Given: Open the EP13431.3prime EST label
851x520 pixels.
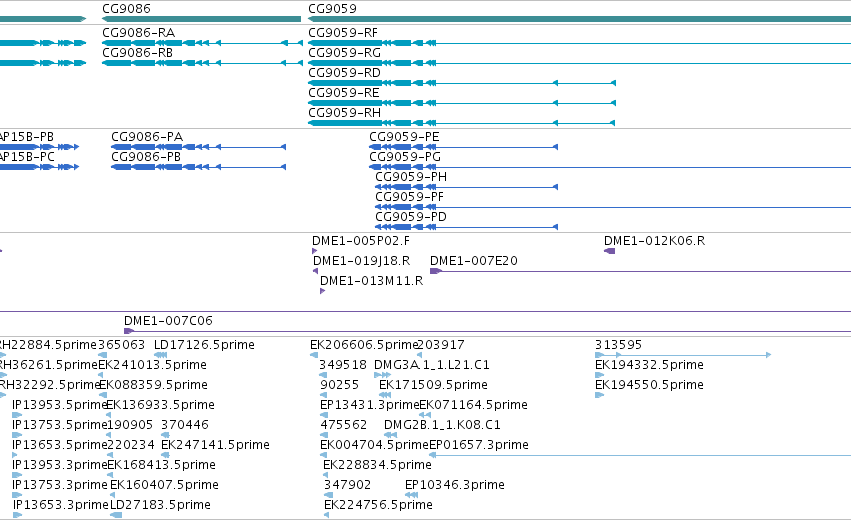Looking at the screenshot, I should 370,405.
